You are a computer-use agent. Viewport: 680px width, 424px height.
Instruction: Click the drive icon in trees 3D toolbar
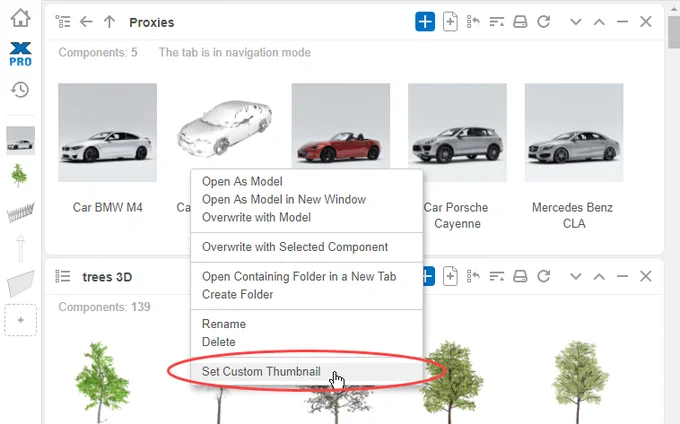pyautogui.click(x=520, y=276)
